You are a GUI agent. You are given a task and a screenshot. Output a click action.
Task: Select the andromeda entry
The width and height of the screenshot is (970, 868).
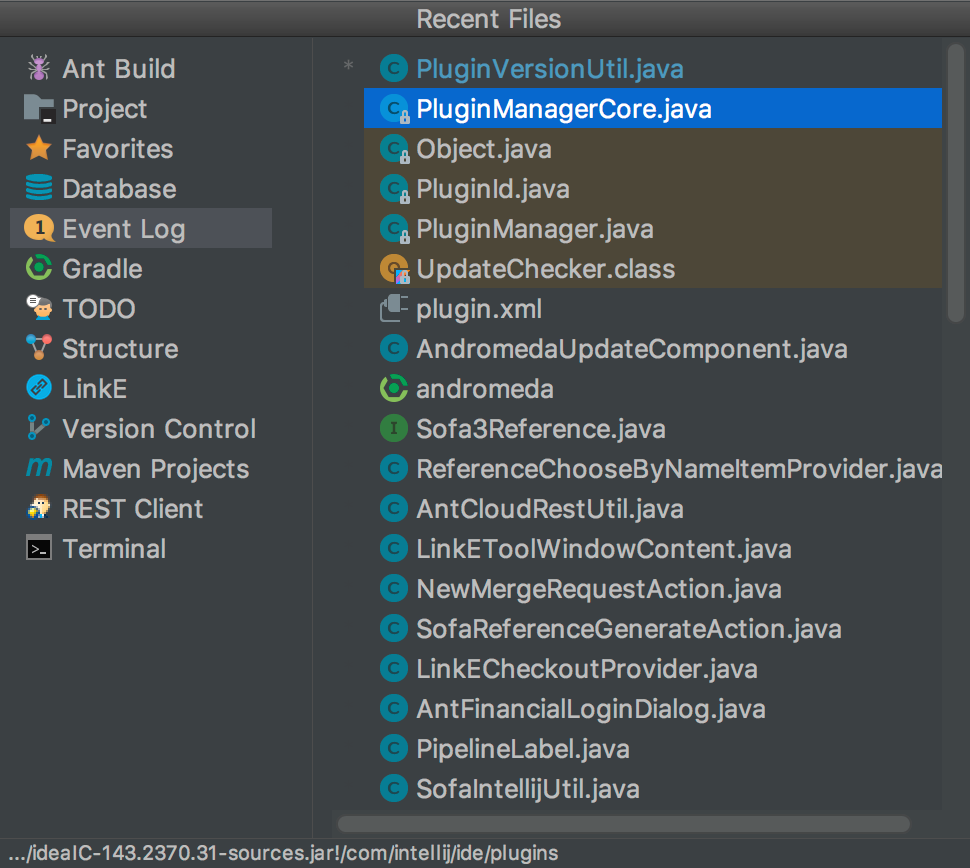[x=653, y=389]
